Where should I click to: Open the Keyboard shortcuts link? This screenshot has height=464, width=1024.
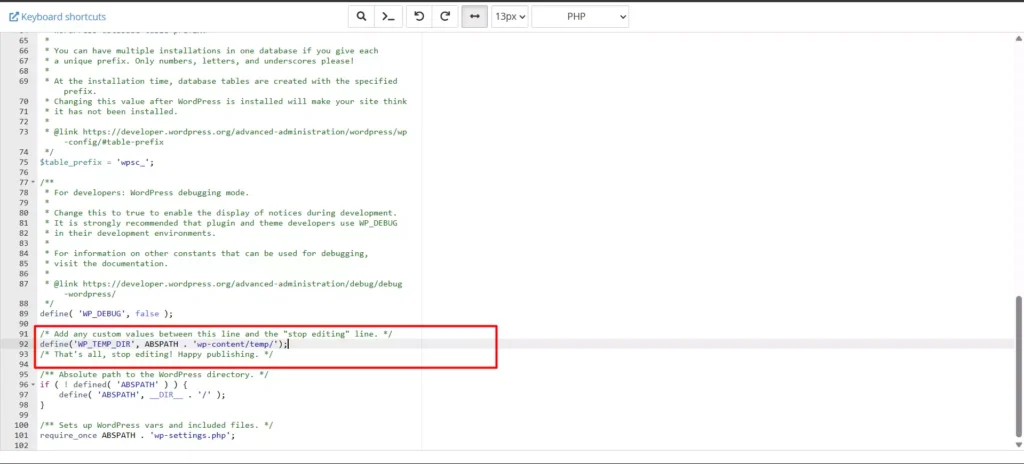pos(57,17)
